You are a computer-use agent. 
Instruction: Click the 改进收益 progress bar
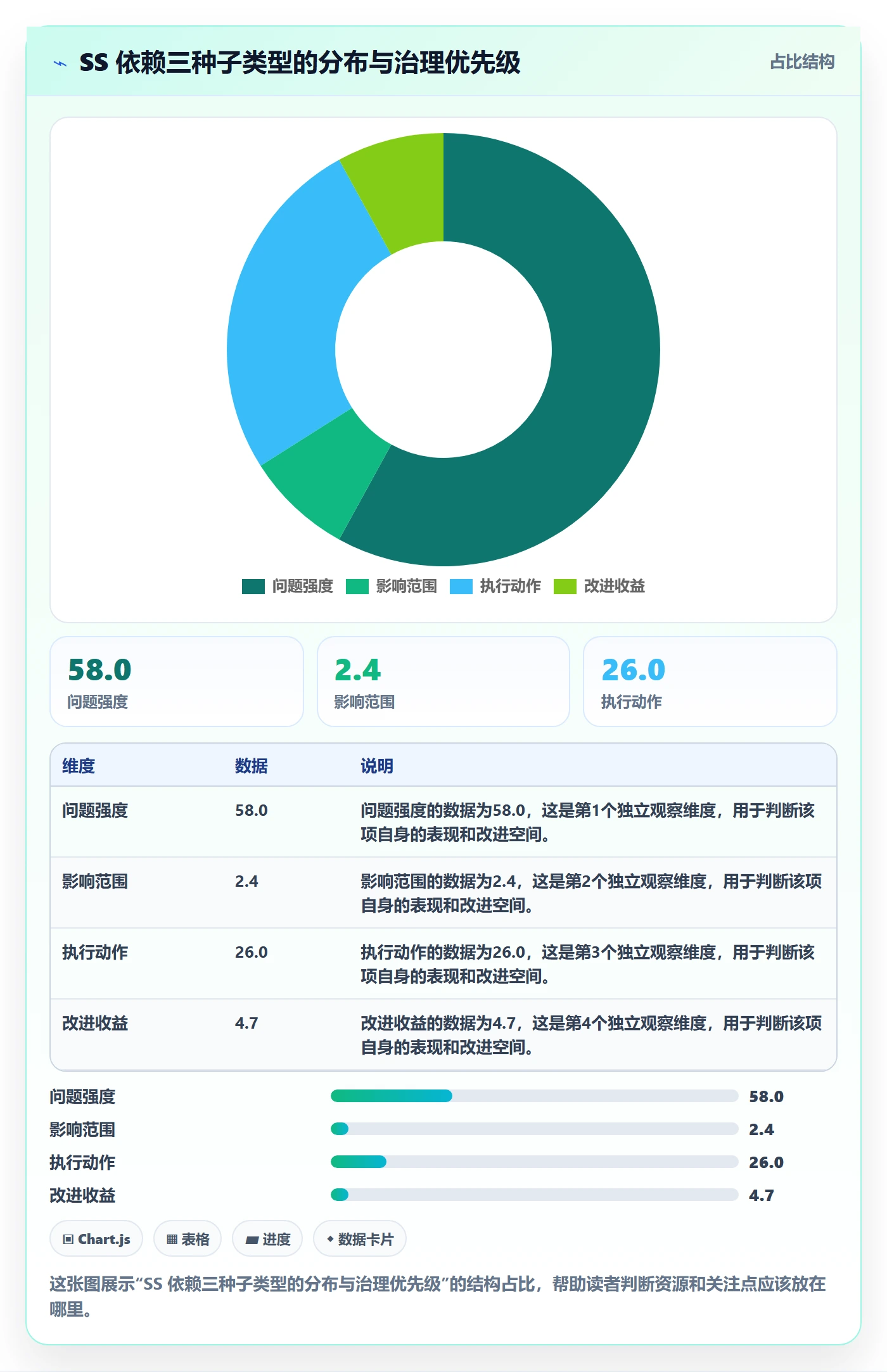click(x=535, y=1195)
